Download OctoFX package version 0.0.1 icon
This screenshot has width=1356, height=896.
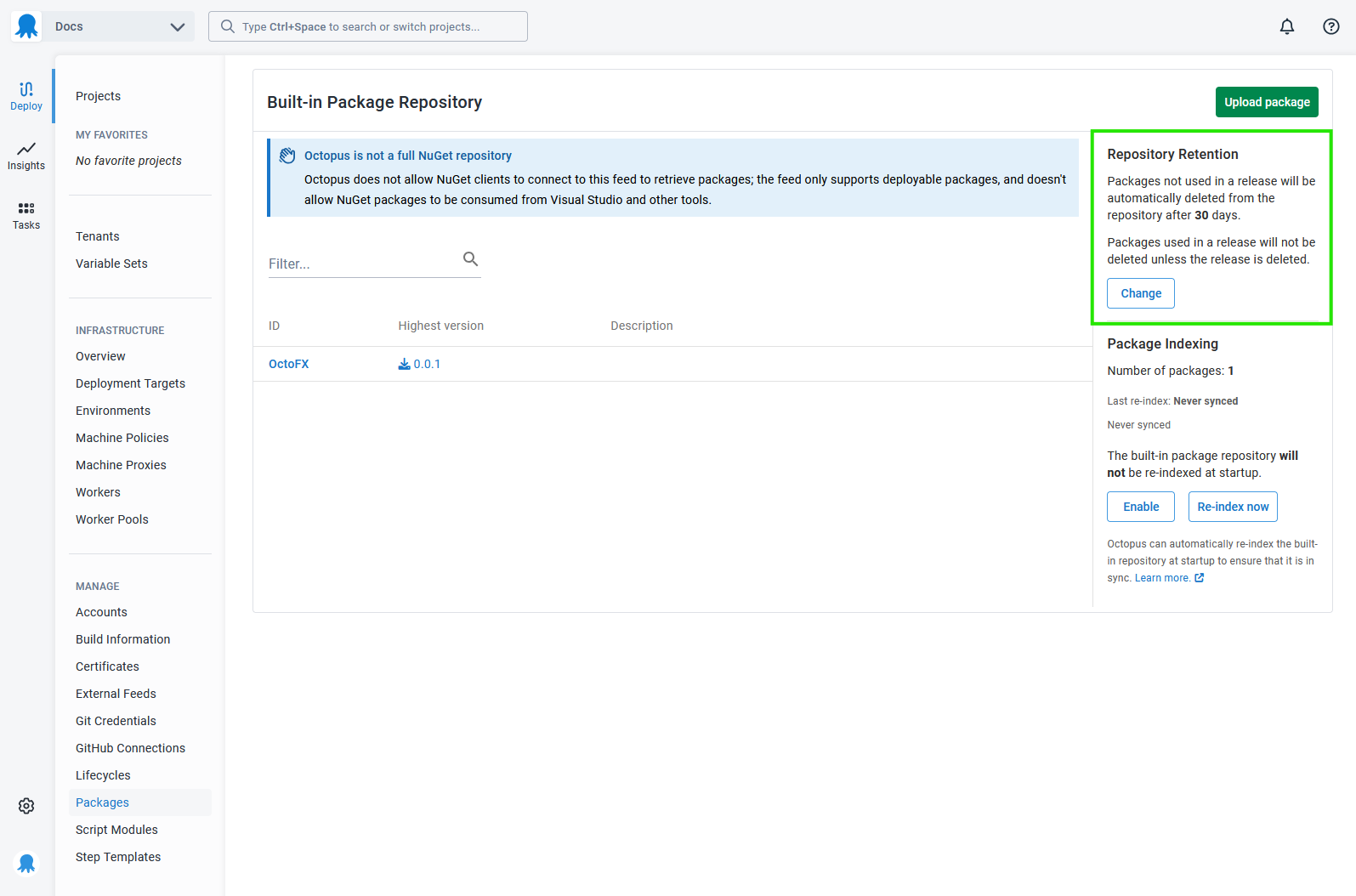click(405, 364)
